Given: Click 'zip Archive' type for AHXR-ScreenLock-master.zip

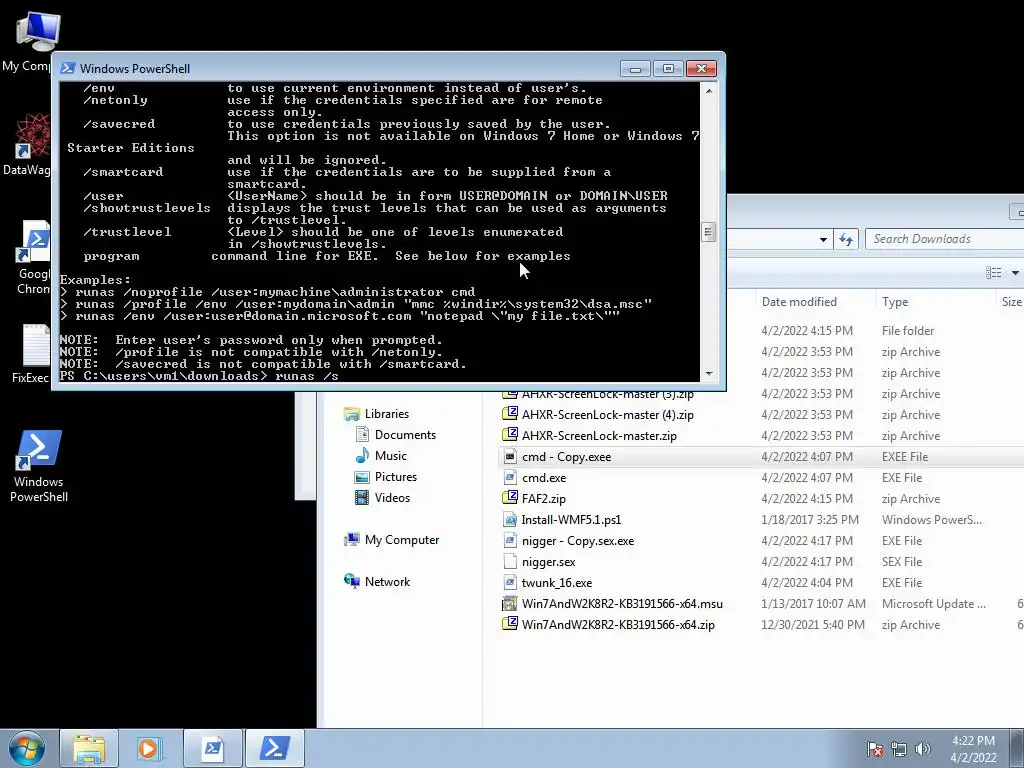Looking at the screenshot, I should point(910,436).
